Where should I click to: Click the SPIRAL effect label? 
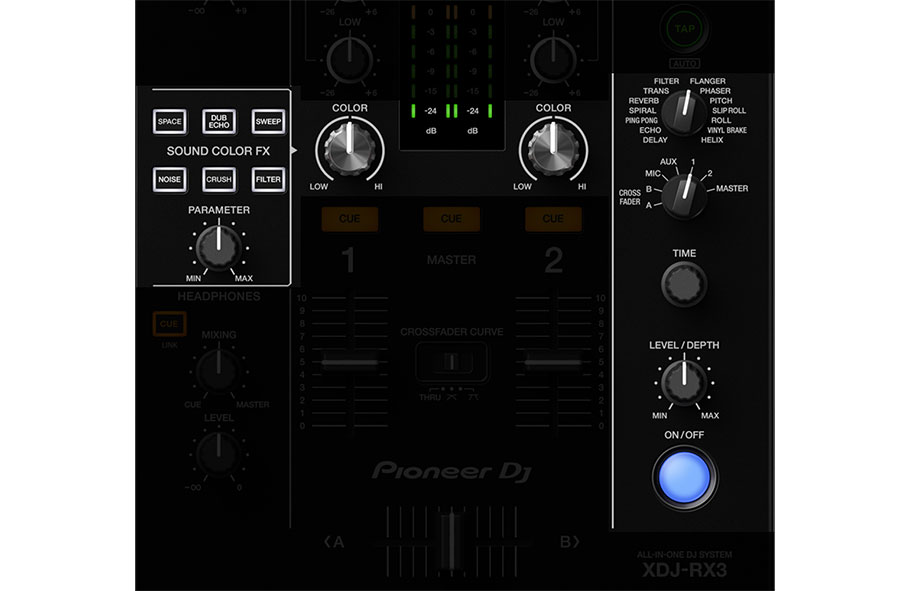pyautogui.click(x=642, y=110)
